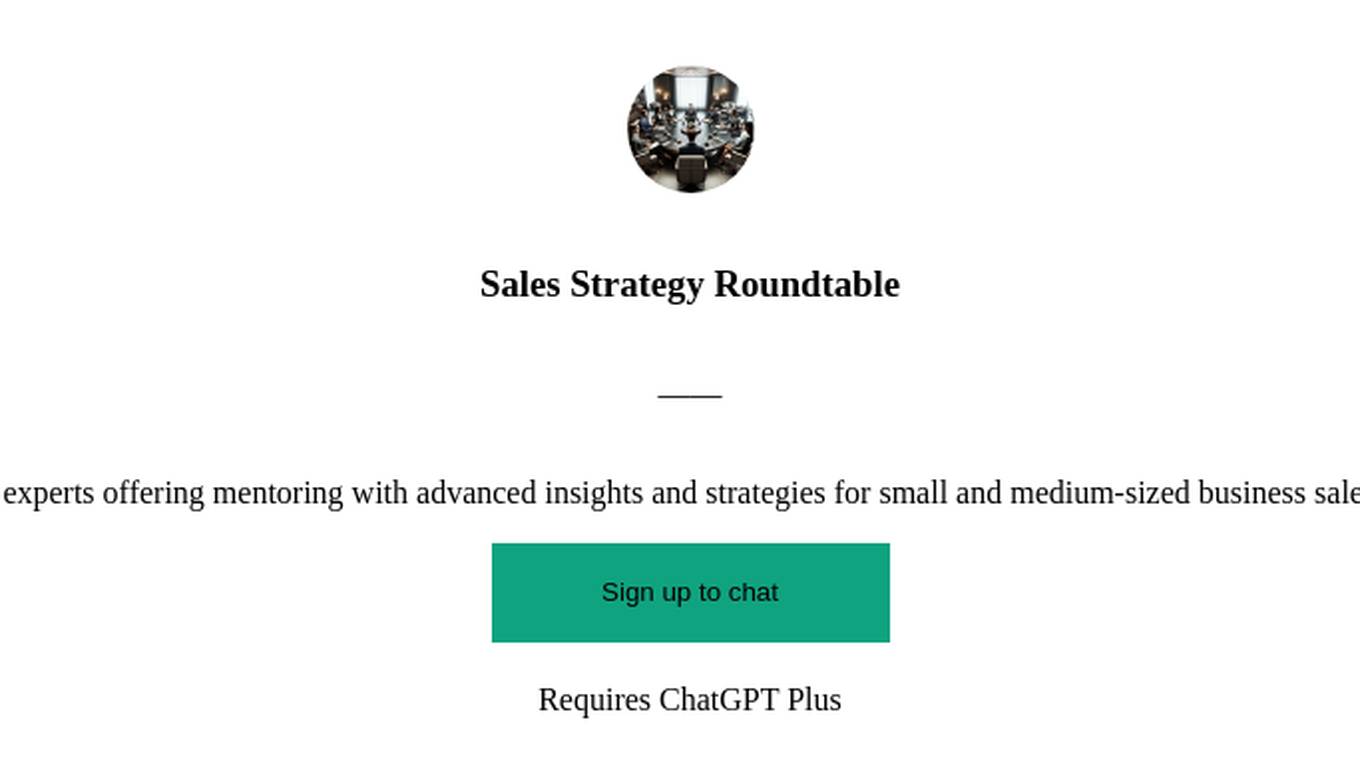Screen dimensions: 1360x764
Task: Click the word "Roundtable" in the title
Action: tap(807, 284)
